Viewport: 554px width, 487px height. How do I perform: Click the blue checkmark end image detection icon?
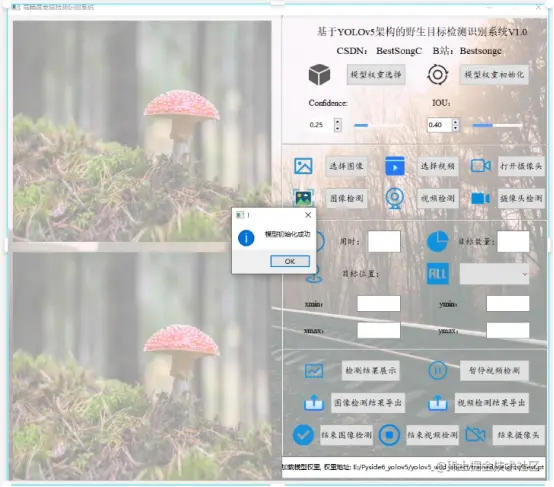tap(303, 435)
